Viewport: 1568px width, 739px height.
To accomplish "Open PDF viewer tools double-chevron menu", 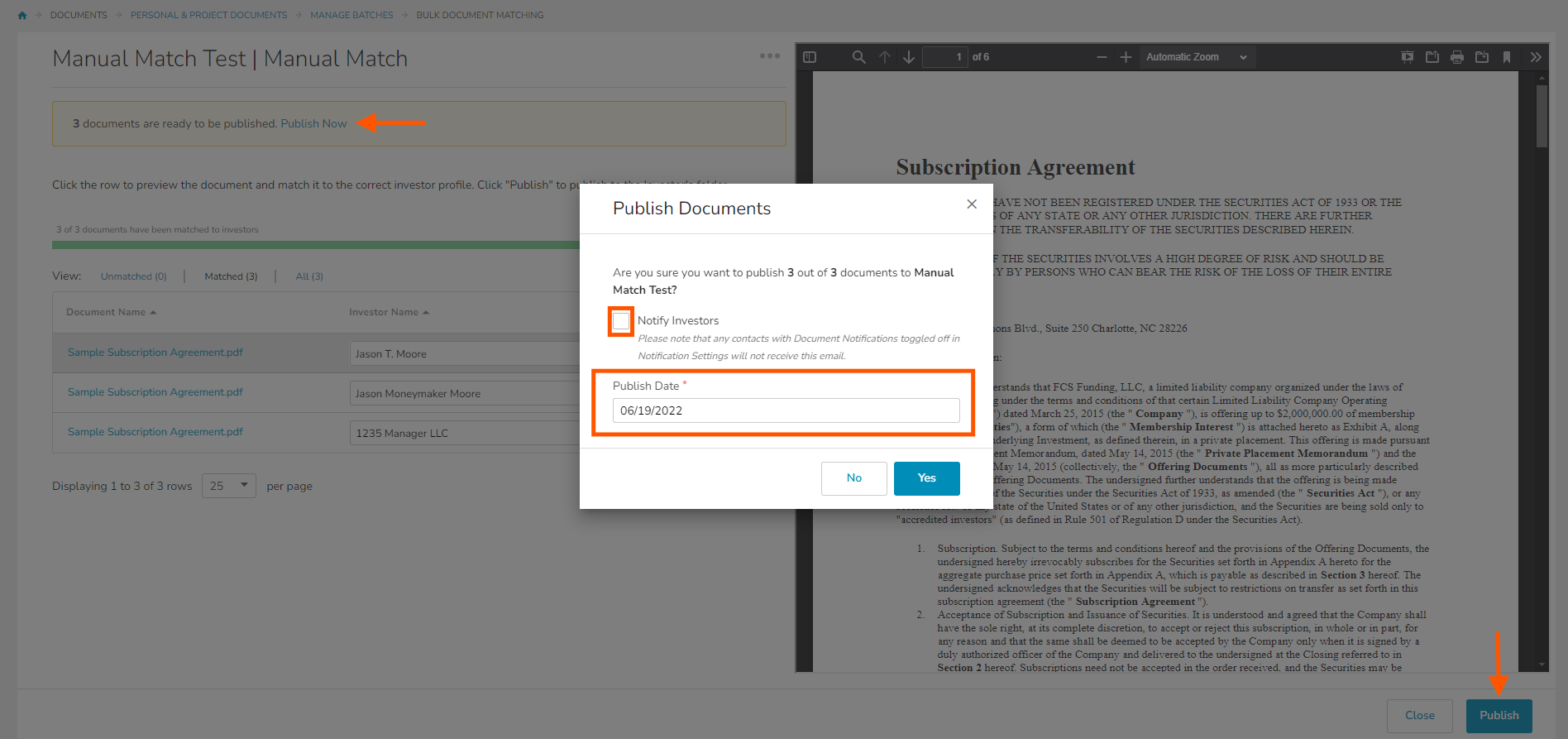I will pyautogui.click(x=1536, y=57).
